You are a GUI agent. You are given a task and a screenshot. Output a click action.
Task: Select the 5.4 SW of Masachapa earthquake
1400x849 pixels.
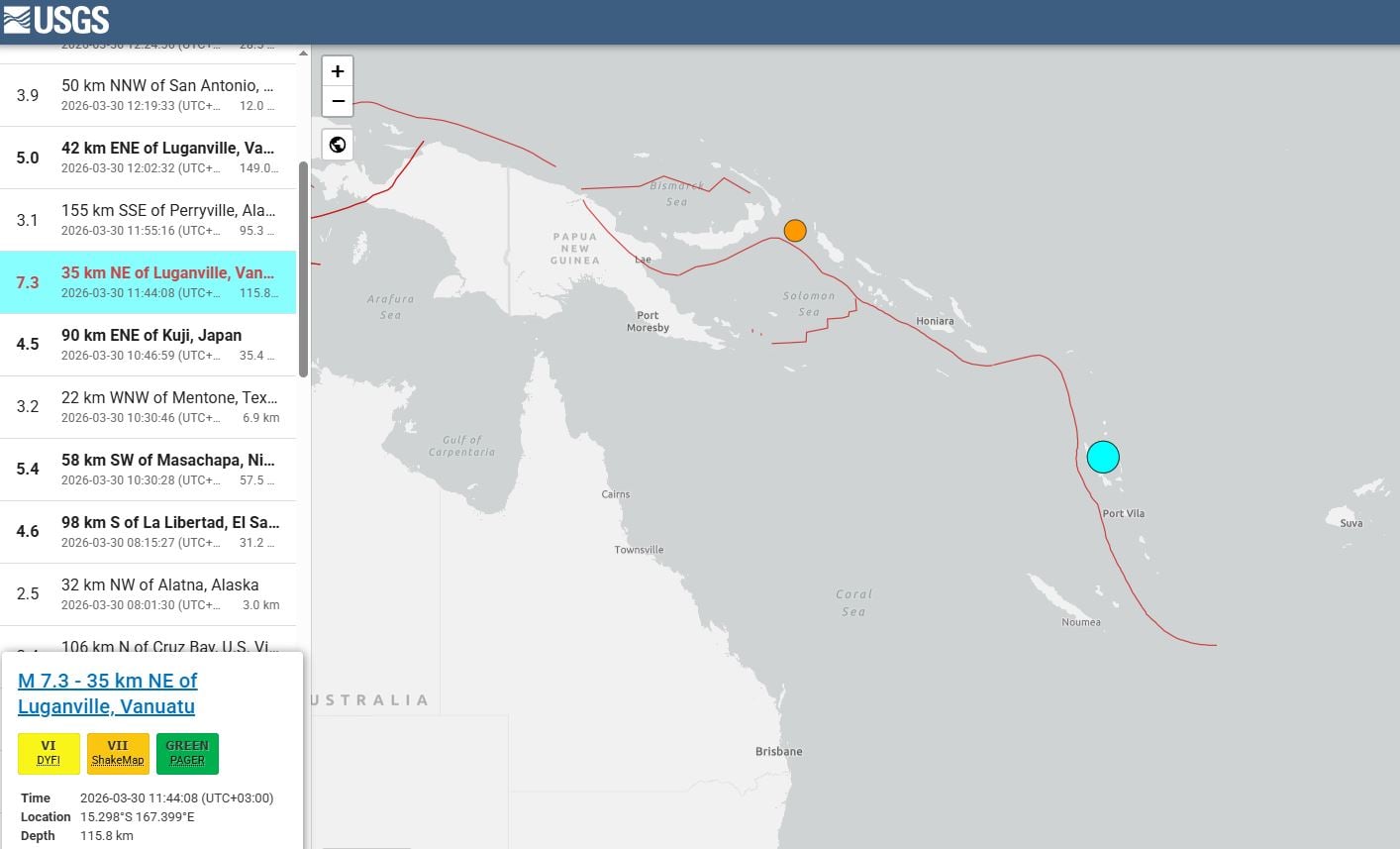pyautogui.click(x=149, y=470)
